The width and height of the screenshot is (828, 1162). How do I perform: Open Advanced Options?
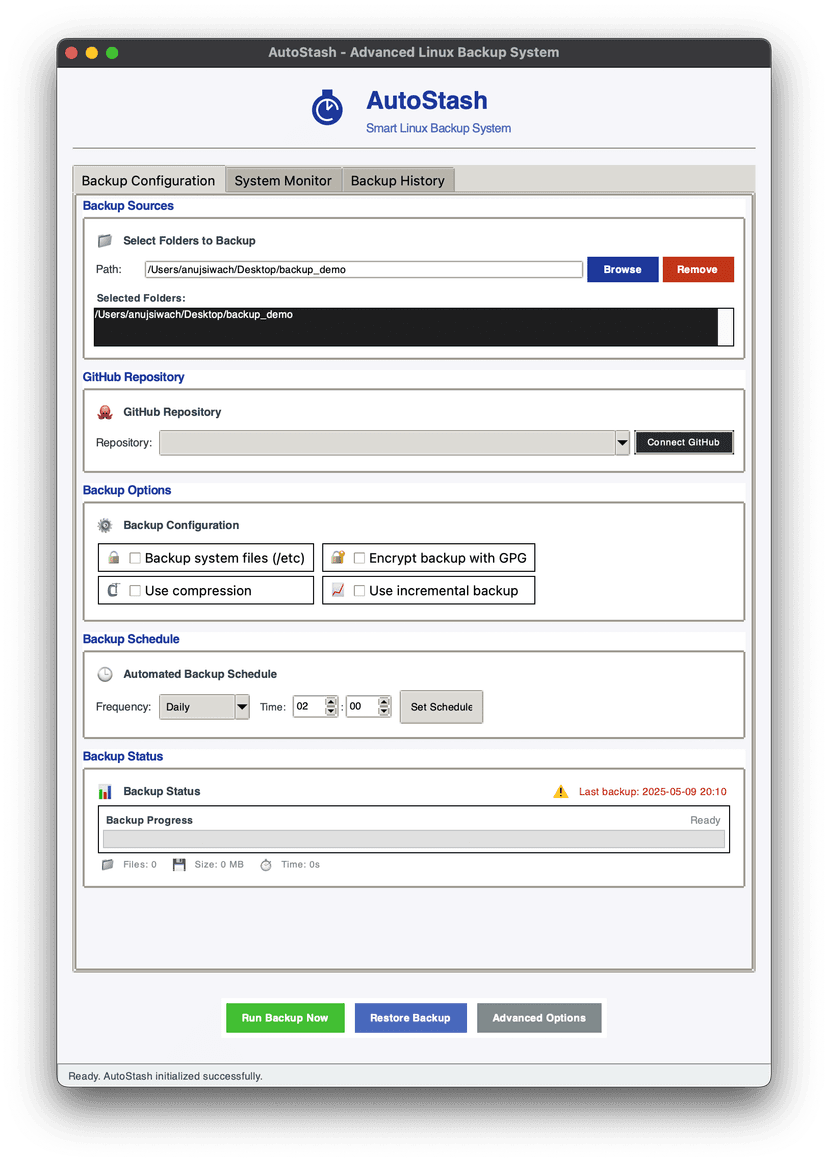[539, 1018]
